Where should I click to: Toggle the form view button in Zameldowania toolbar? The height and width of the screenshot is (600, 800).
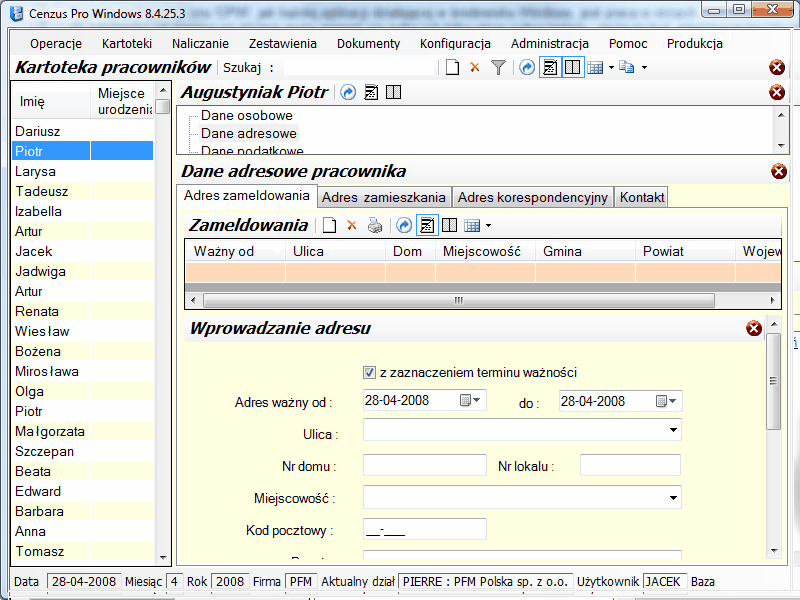tap(427, 226)
